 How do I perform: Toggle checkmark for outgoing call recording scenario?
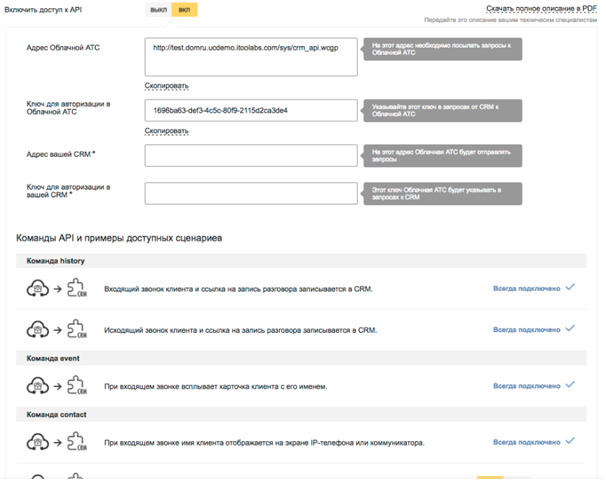[x=570, y=329]
